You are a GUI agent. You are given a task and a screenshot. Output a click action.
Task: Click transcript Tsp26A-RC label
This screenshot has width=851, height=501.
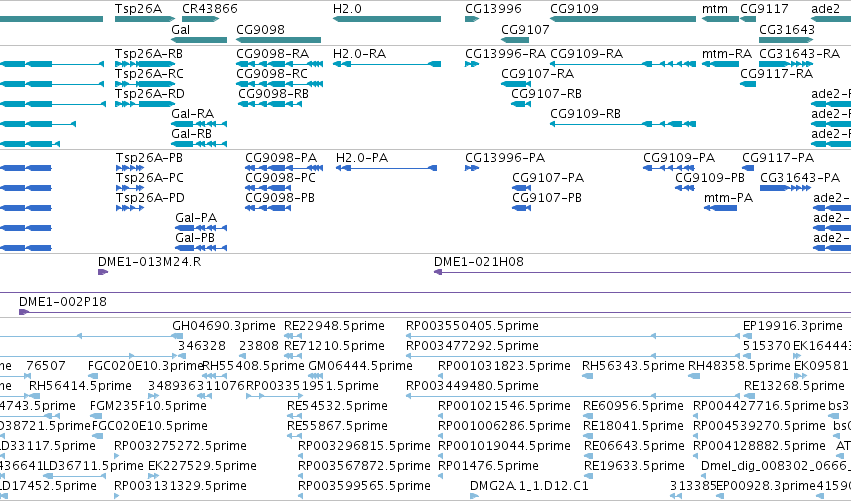(149, 74)
